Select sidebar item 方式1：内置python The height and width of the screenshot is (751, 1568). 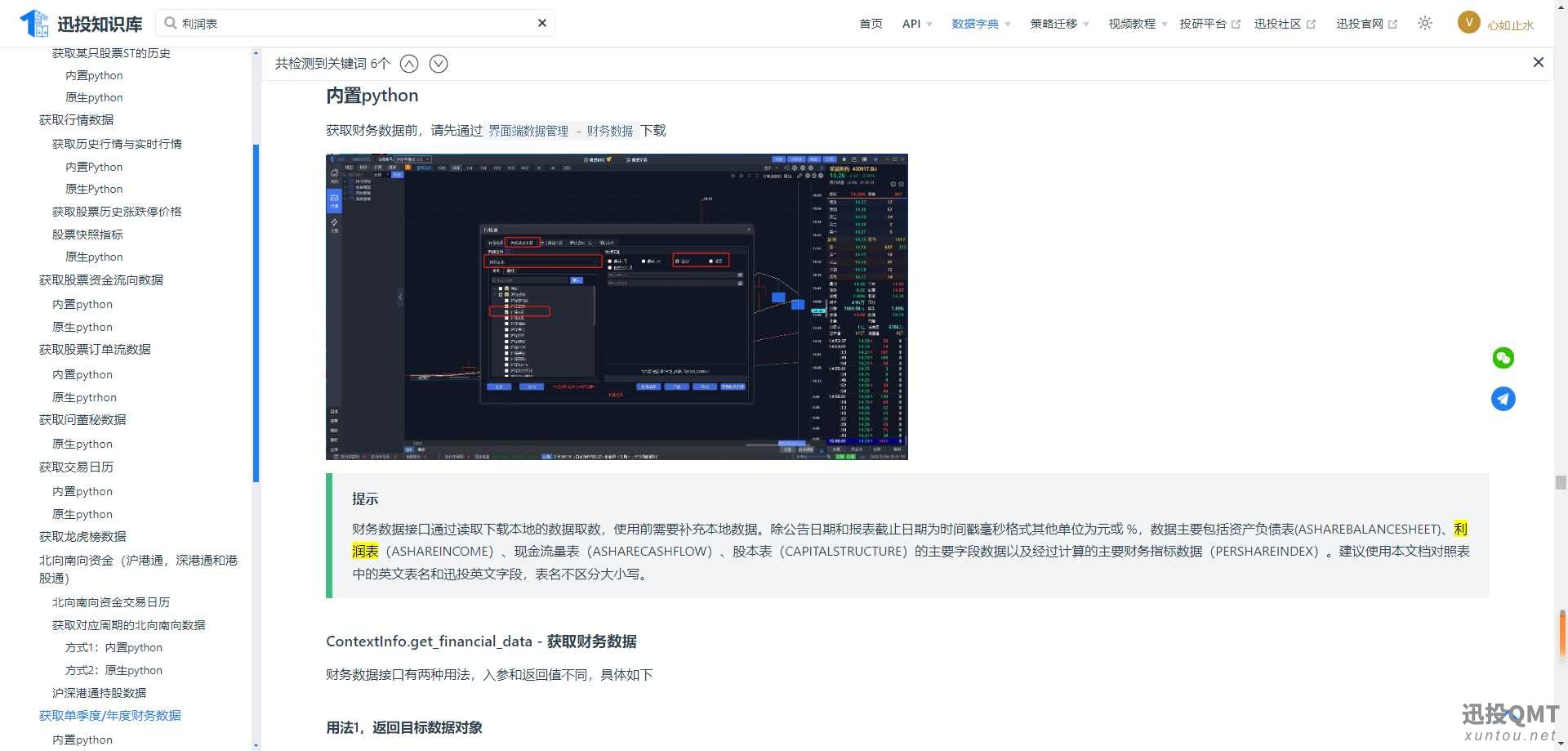pyautogui.click(x=114, y=647)
